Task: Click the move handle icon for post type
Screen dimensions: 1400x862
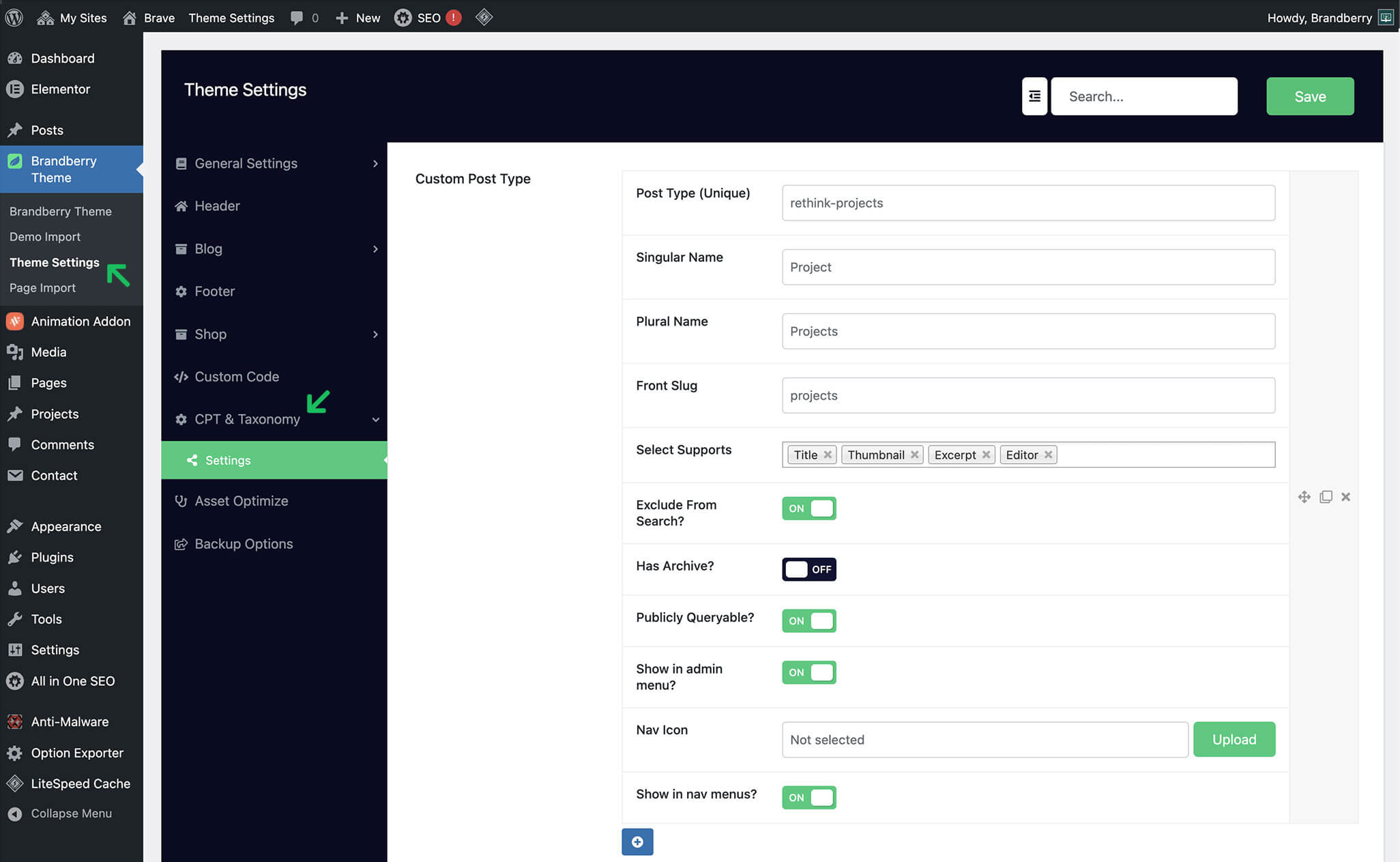Action: click(1304, 497)
